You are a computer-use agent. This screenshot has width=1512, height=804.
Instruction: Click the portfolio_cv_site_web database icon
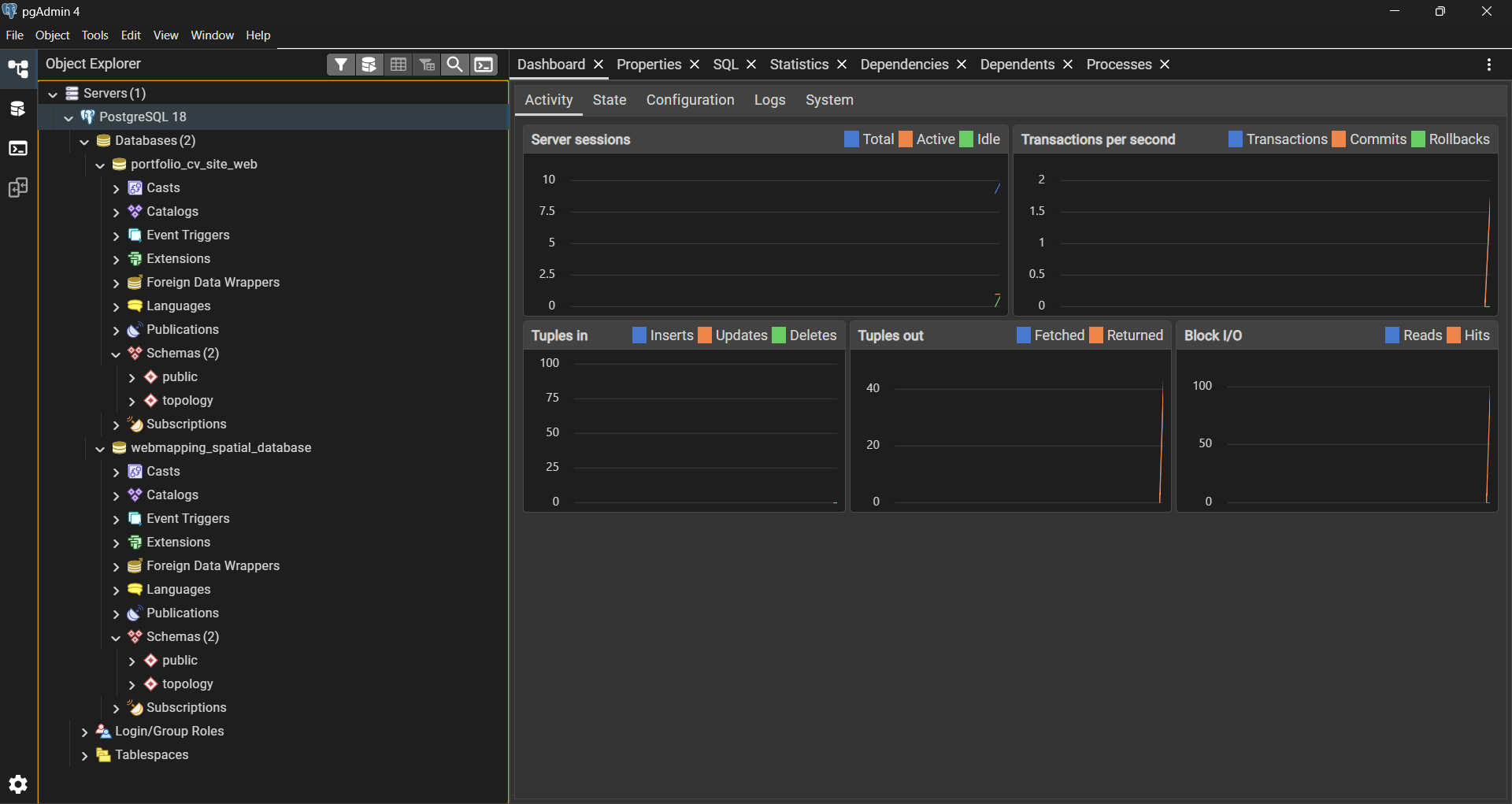(x=119, y=164)
